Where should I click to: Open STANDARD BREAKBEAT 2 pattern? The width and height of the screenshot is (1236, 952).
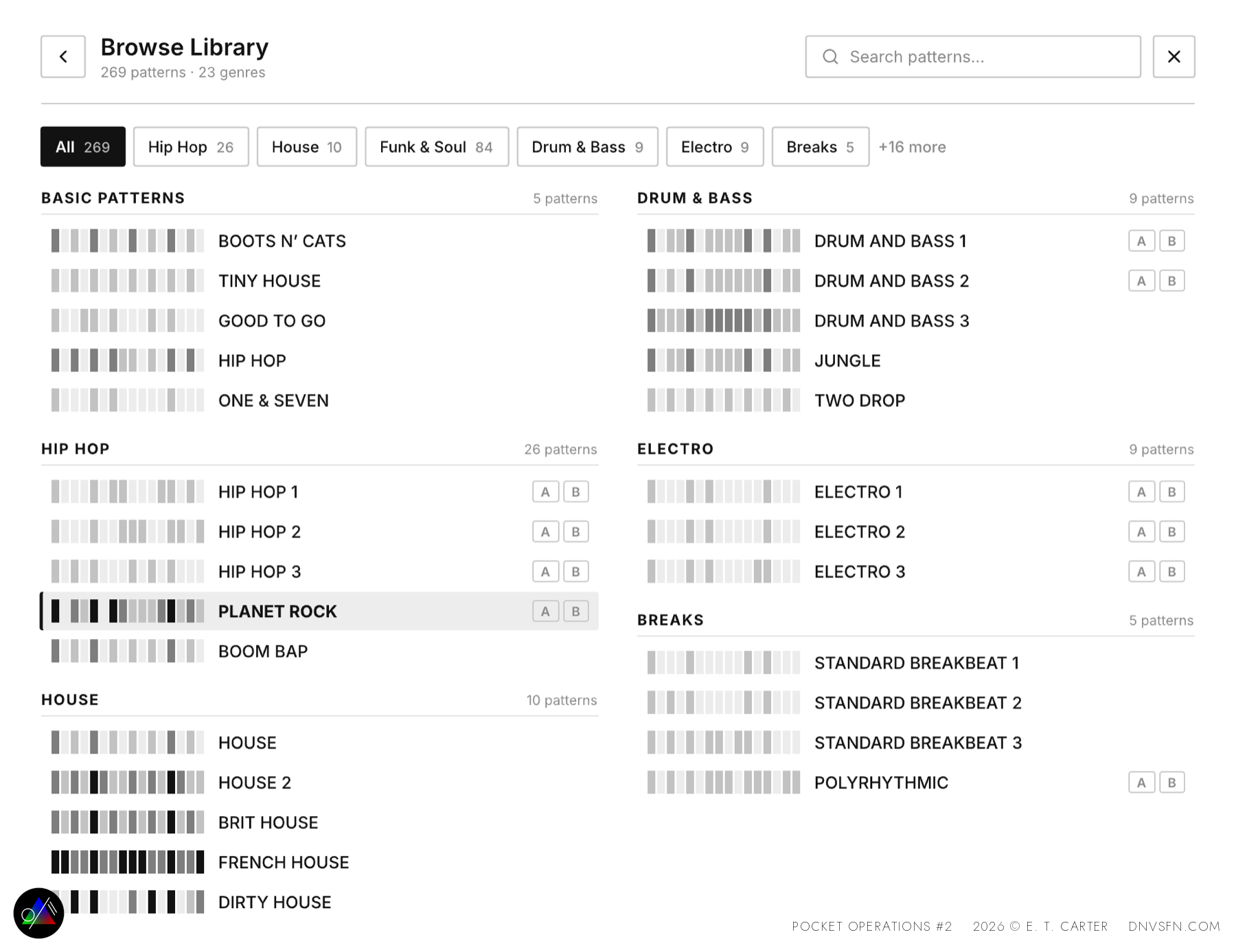click(916, 702)
